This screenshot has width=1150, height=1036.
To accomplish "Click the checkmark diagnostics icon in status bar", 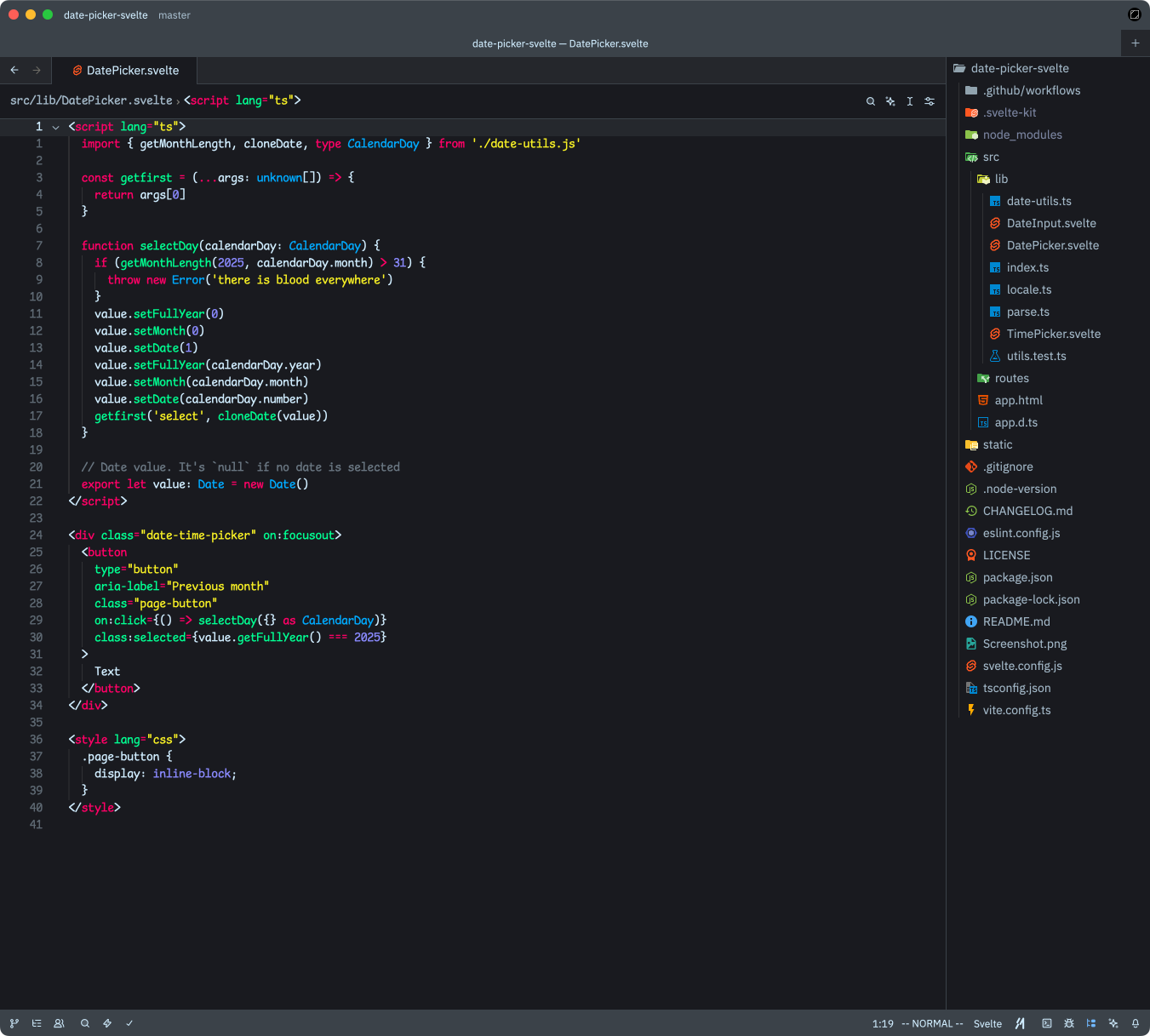I will (129, 1023).
